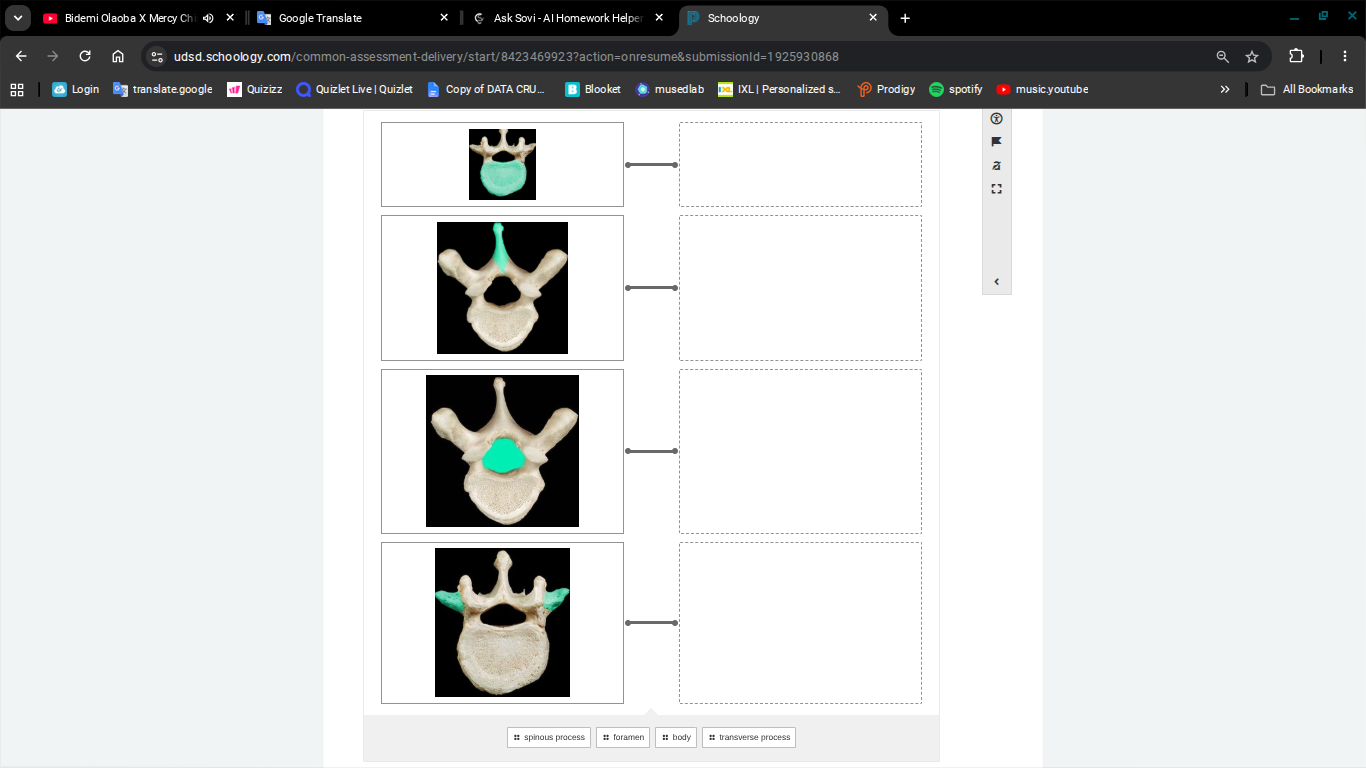This screenshot has height=768, width=1366.
Task: Toggle the answer eliminator strikethrough tool
Action: (996, 165)
